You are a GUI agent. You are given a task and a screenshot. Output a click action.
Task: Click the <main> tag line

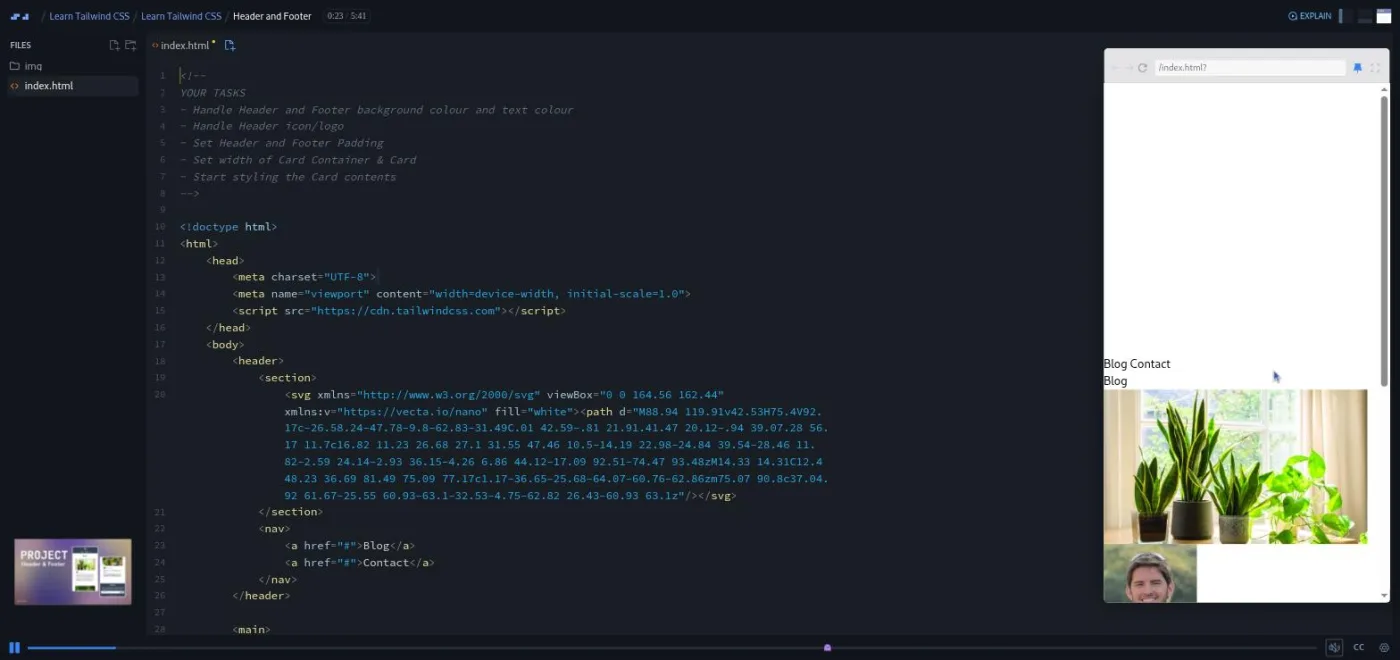coord(251,630)
